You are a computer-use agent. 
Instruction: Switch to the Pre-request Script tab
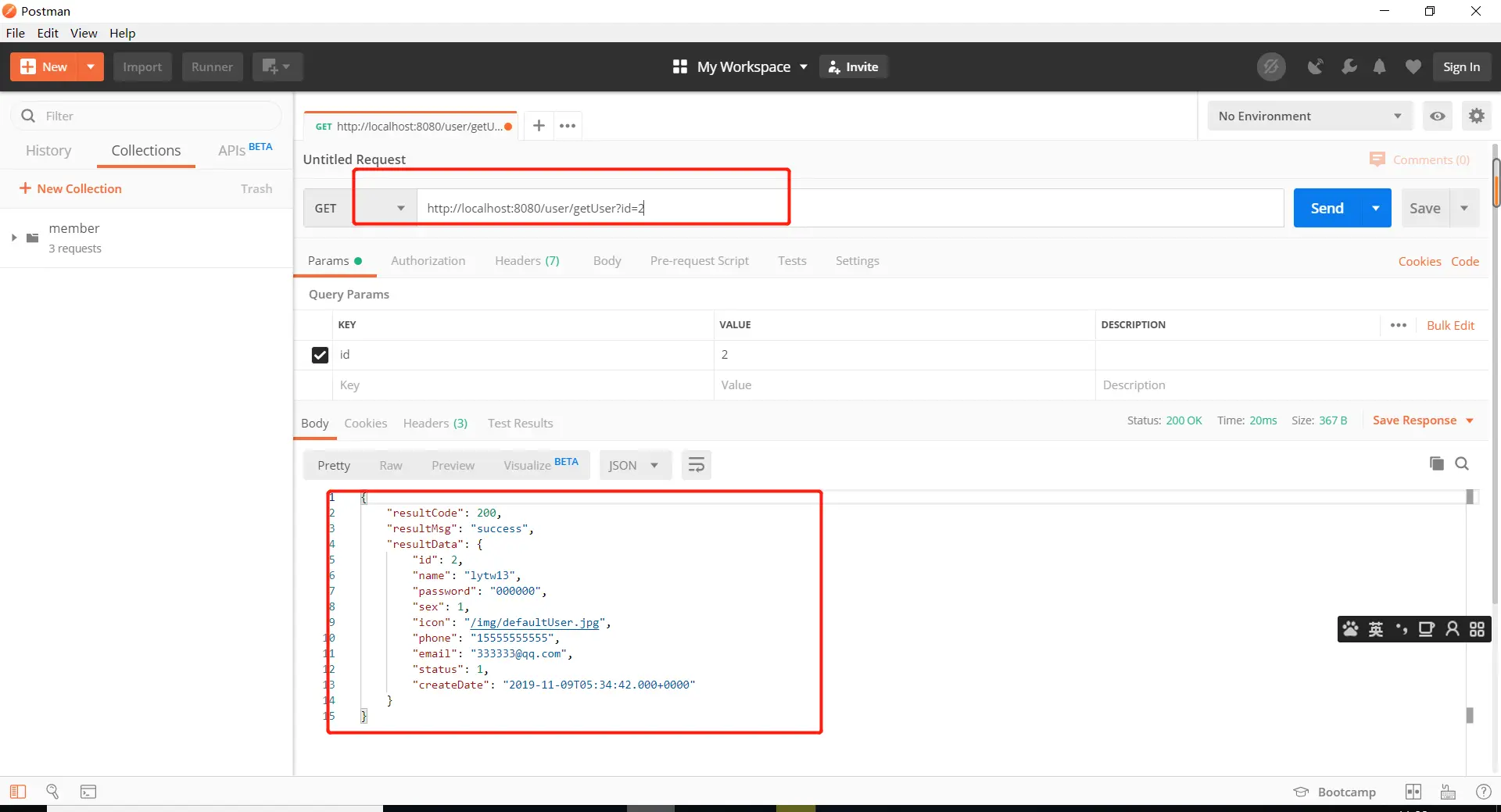[700, 261]
